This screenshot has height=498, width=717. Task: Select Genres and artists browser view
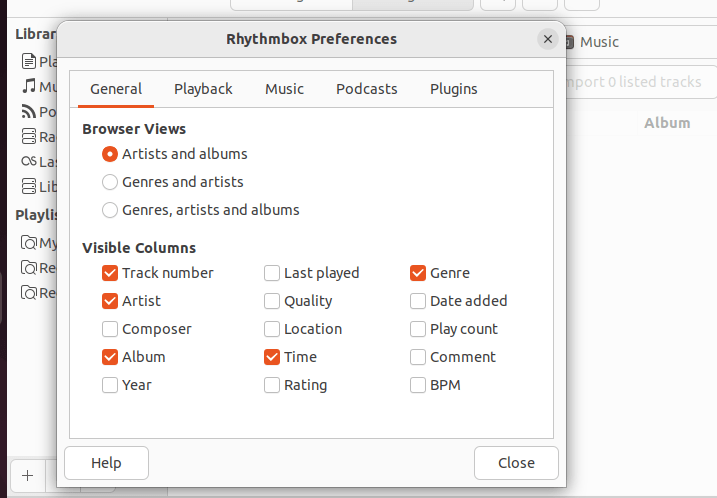point(172,182)
